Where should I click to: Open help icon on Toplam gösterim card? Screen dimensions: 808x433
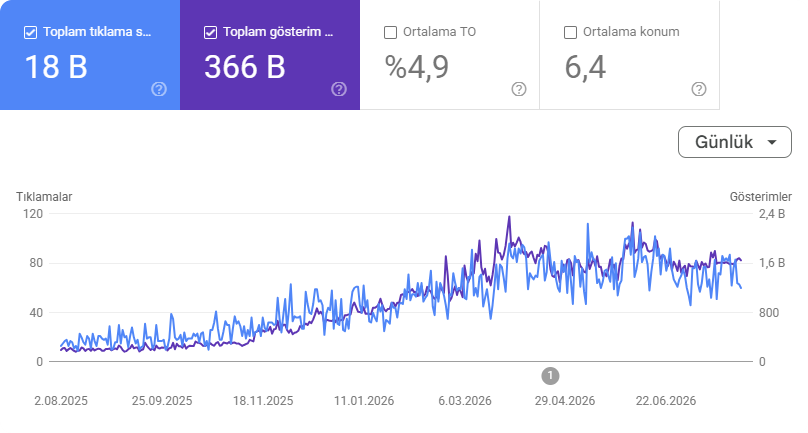(x=339, y=89)
